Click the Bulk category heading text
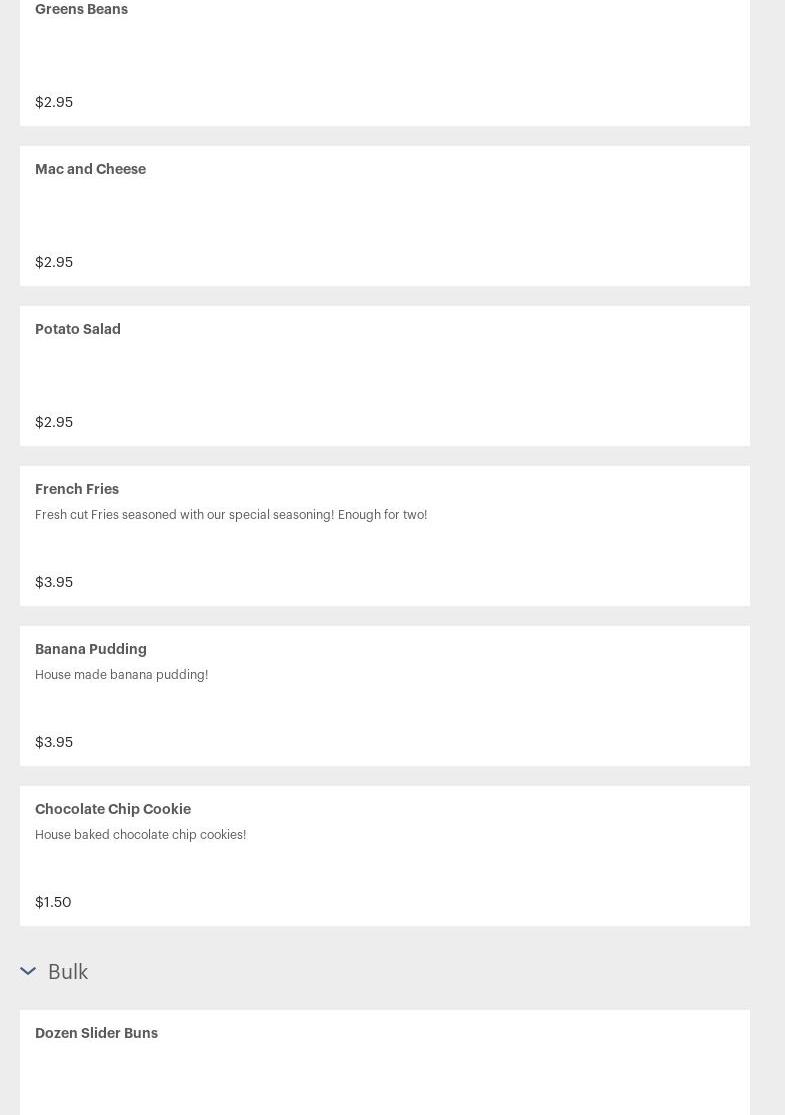This screenshot has height=1115, width=785. point(68,972)
